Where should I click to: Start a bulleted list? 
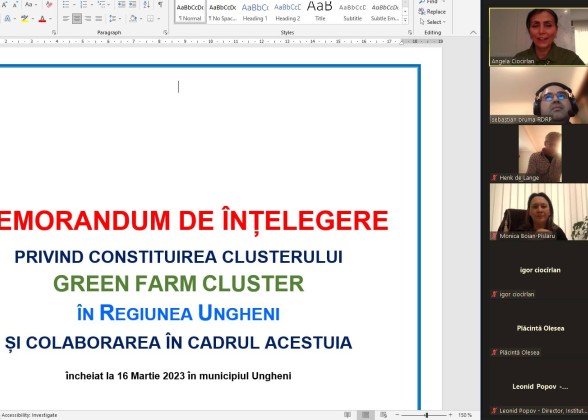coord(66,5)
